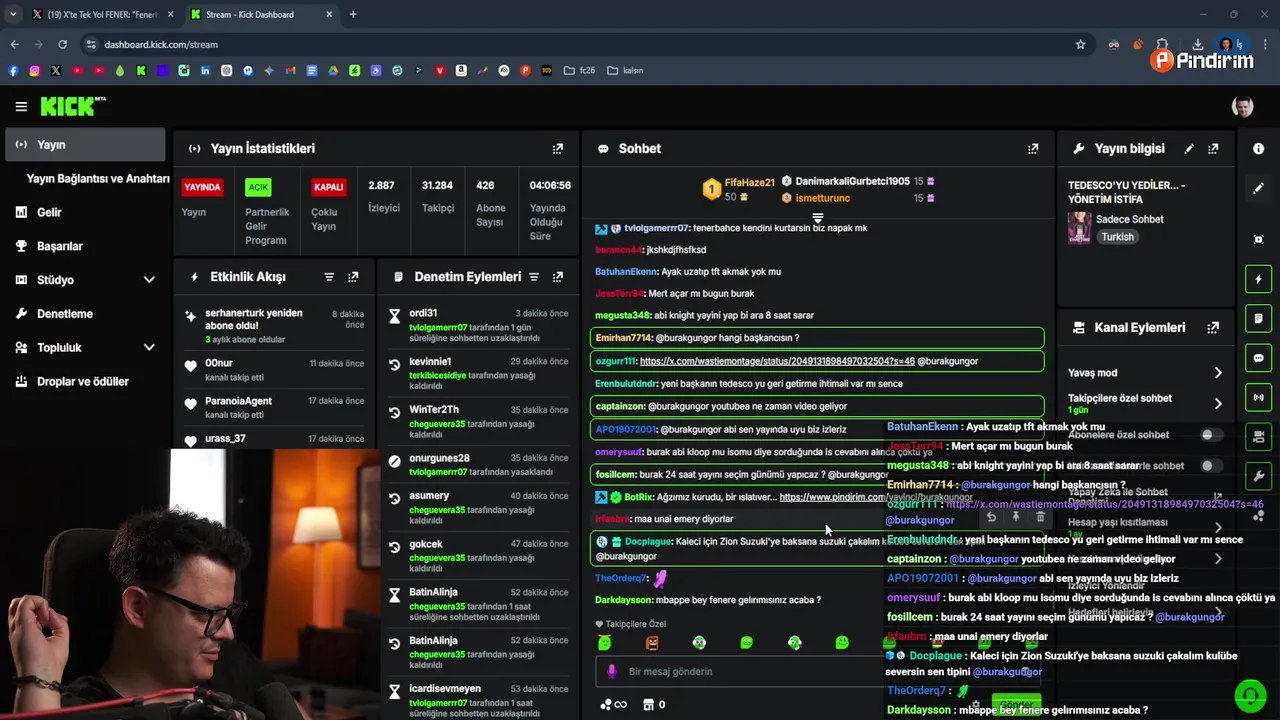
Task: Open the browser tab search dropdown
Action: pos(12,14)
